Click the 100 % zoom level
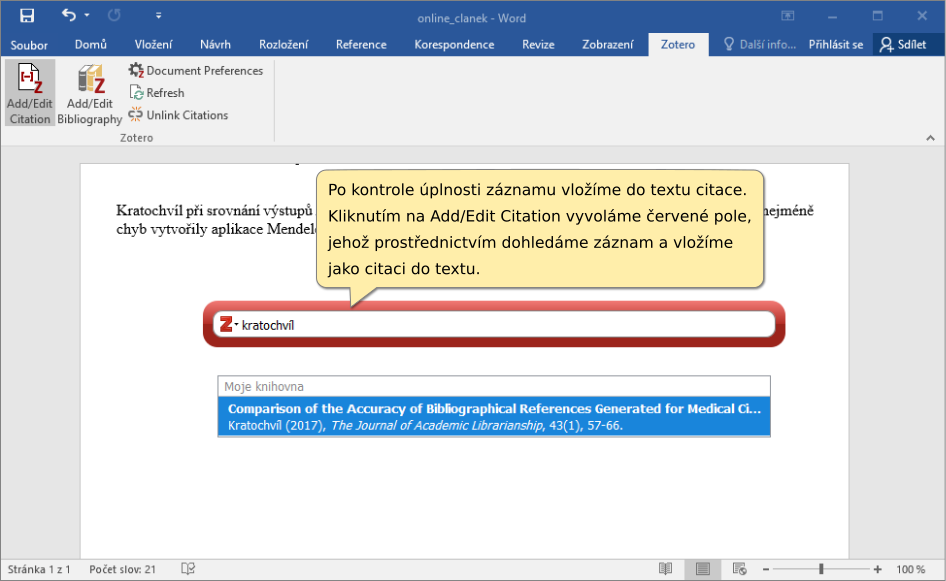The height and width of the screenshot is (581, 946). coord(910,569)
